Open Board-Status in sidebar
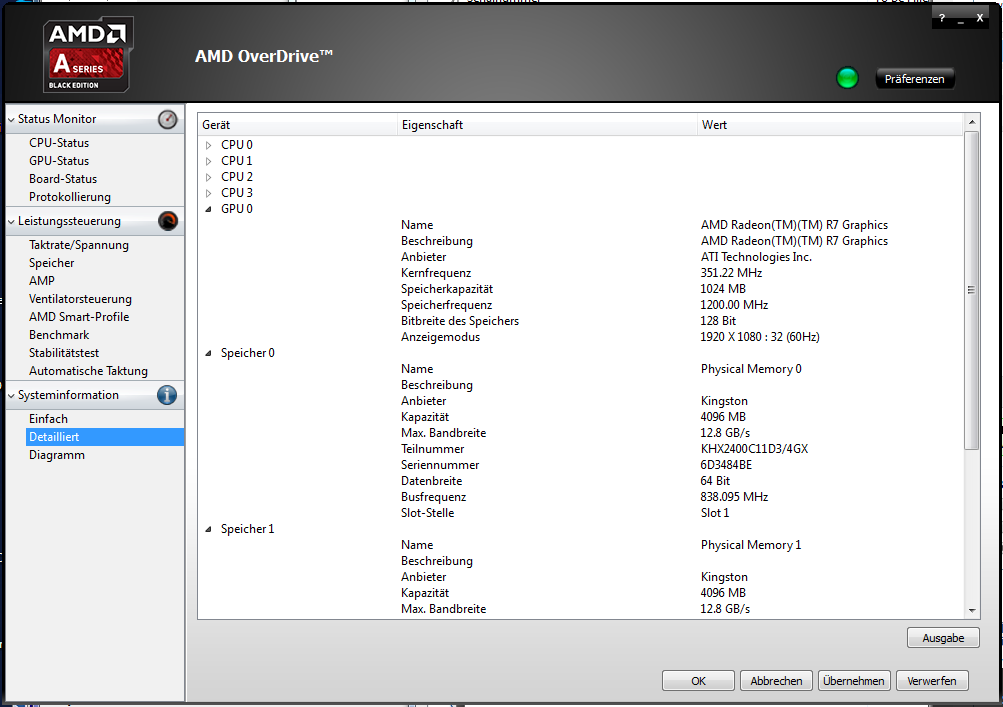Viewport: 1003px width, 707px height. click(x=63, y=179)
